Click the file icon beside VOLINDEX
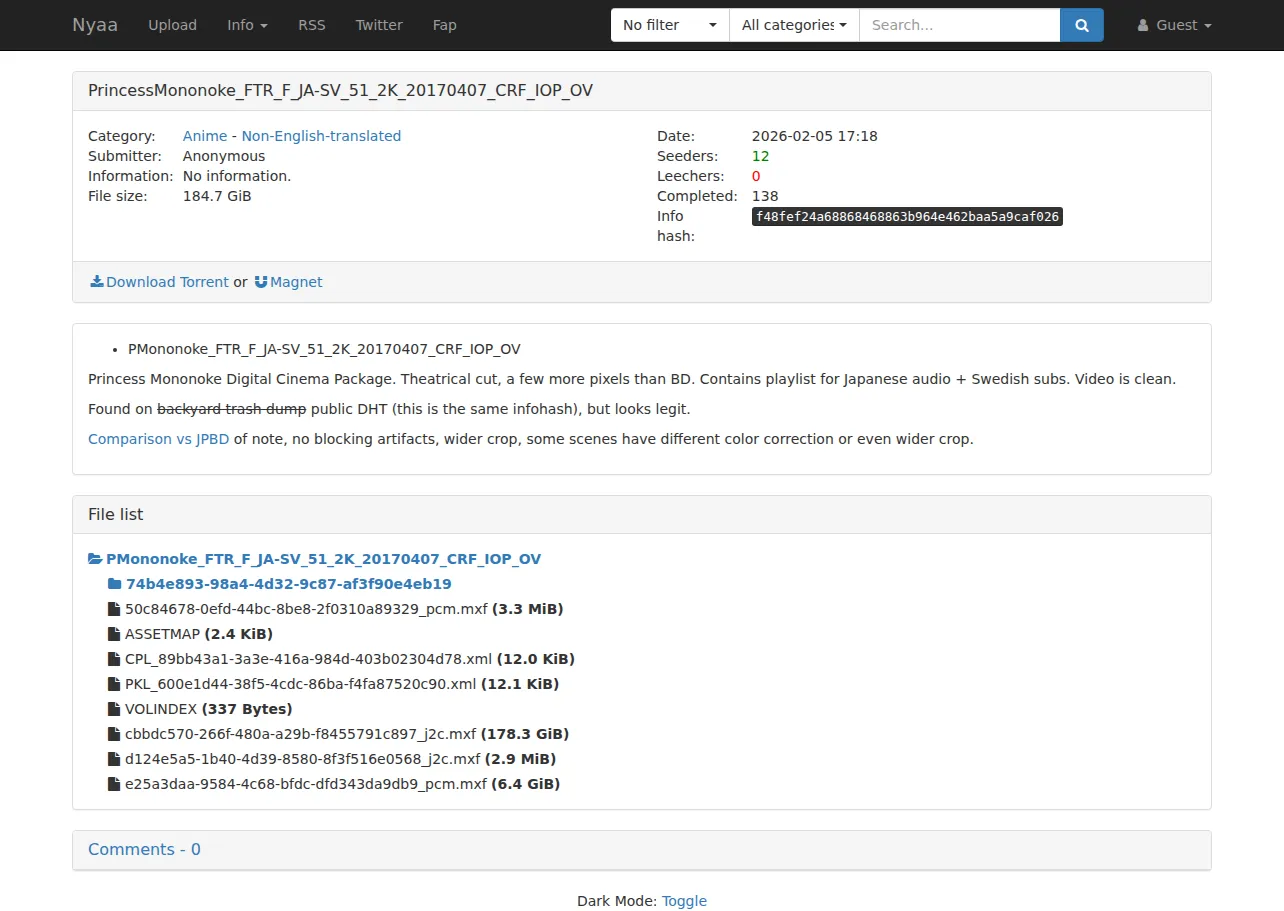 click(x=114, y=709)
